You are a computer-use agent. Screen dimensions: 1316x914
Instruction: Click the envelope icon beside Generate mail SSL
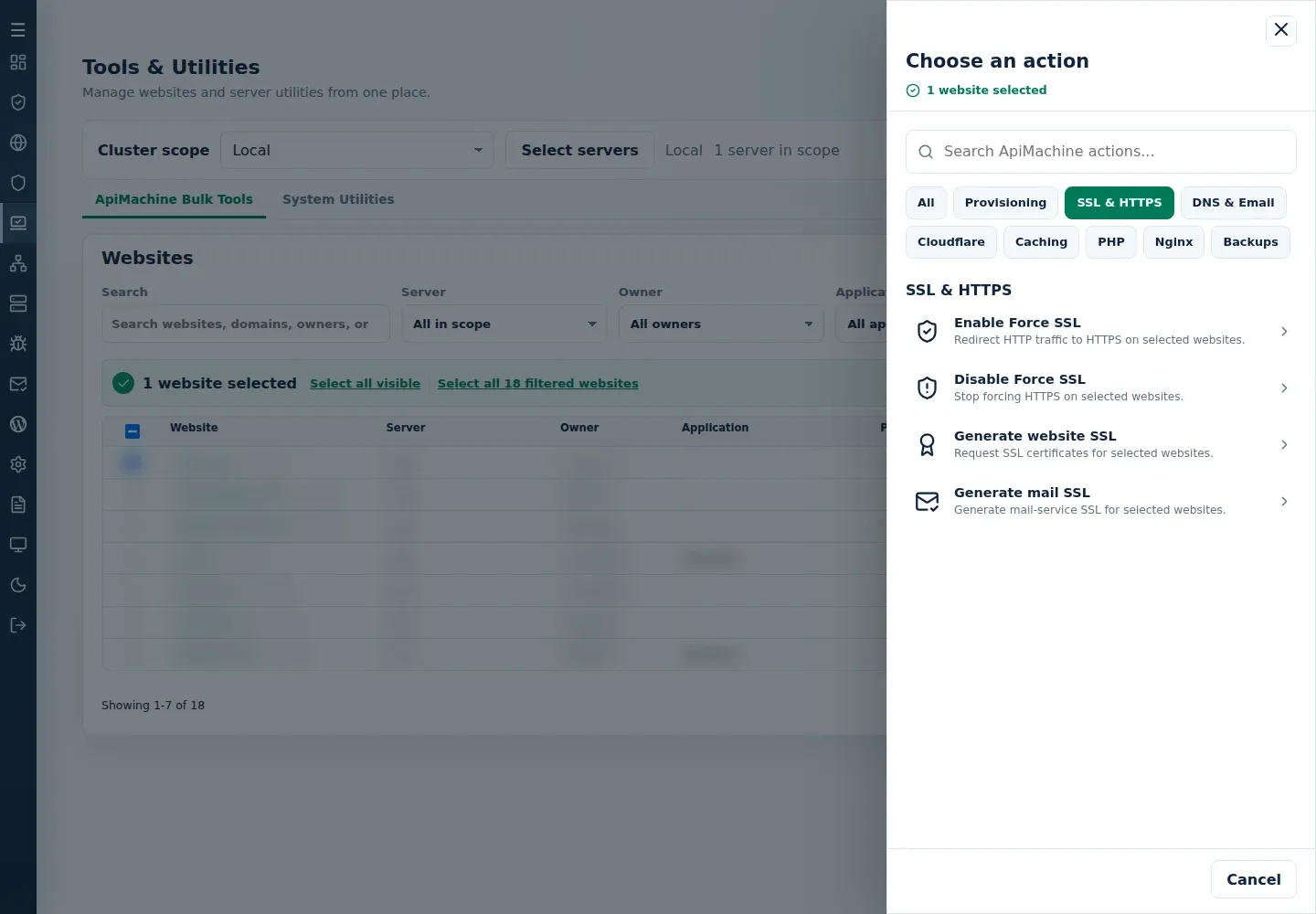[927, 501]
